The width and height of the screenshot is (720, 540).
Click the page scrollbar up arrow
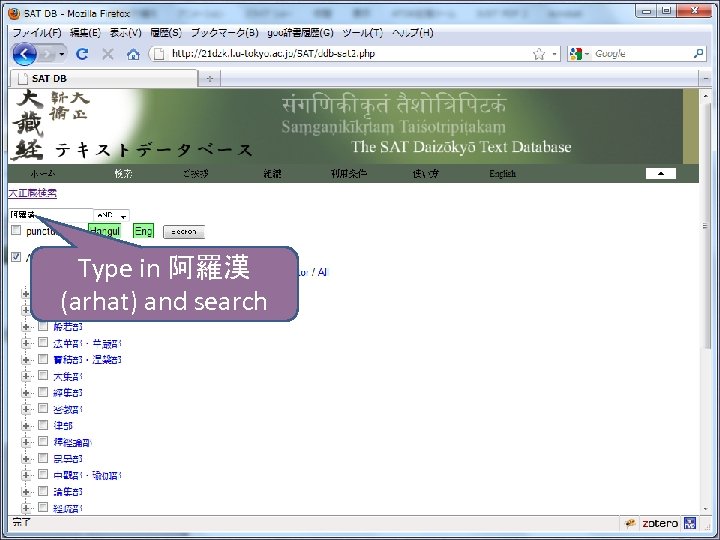706,96
